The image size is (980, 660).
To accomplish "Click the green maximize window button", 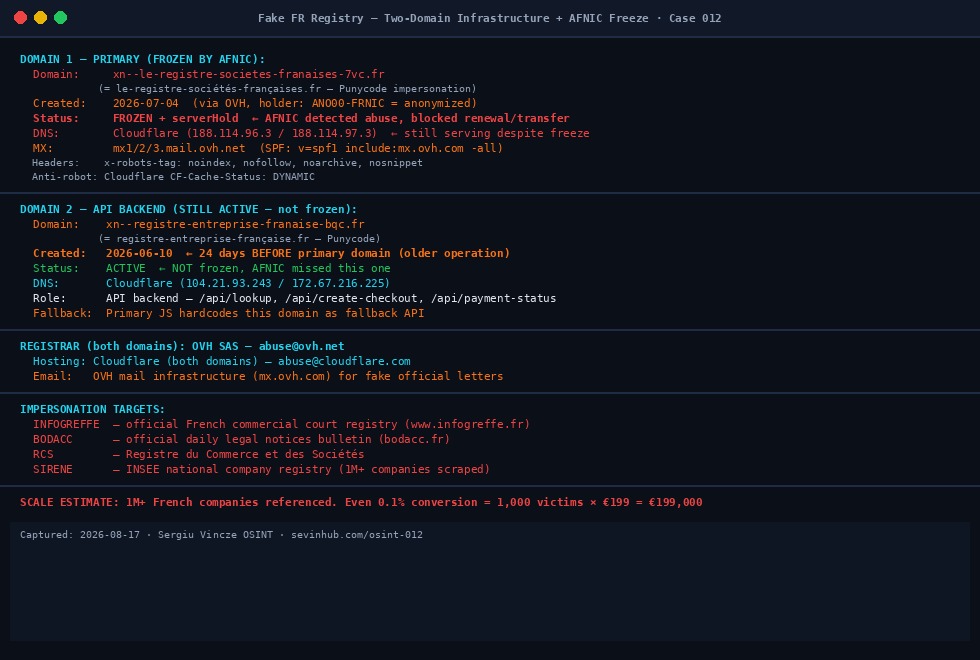I will pos(61,18).
